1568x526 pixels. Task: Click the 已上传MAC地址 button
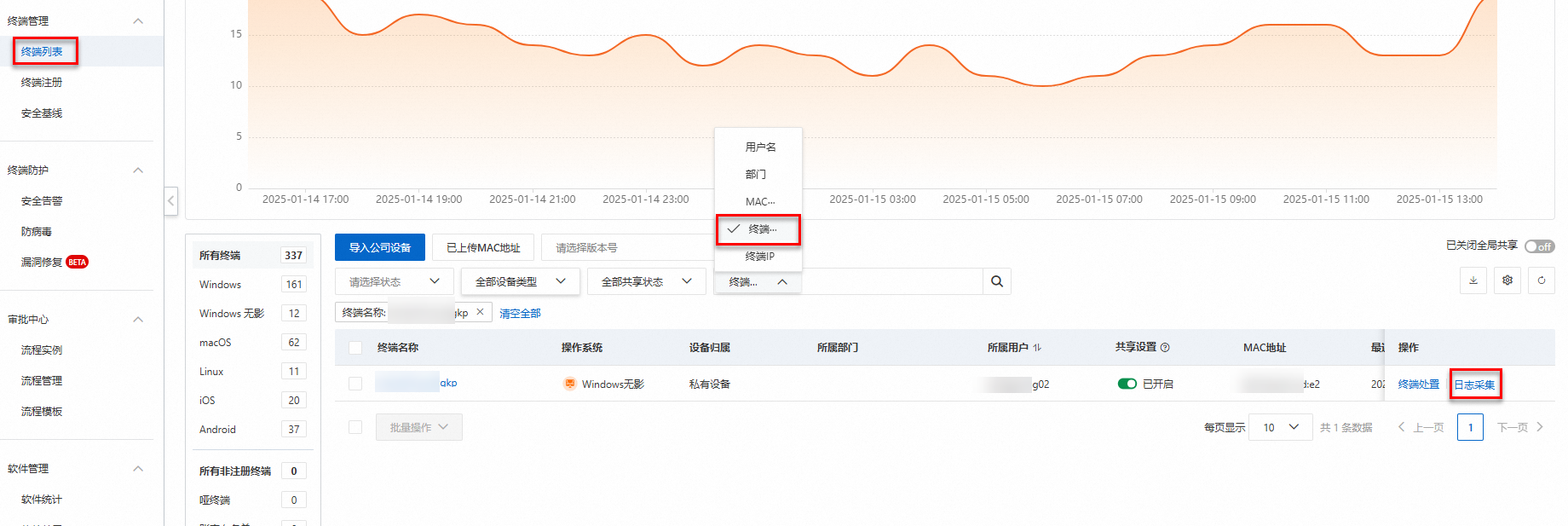483,247
